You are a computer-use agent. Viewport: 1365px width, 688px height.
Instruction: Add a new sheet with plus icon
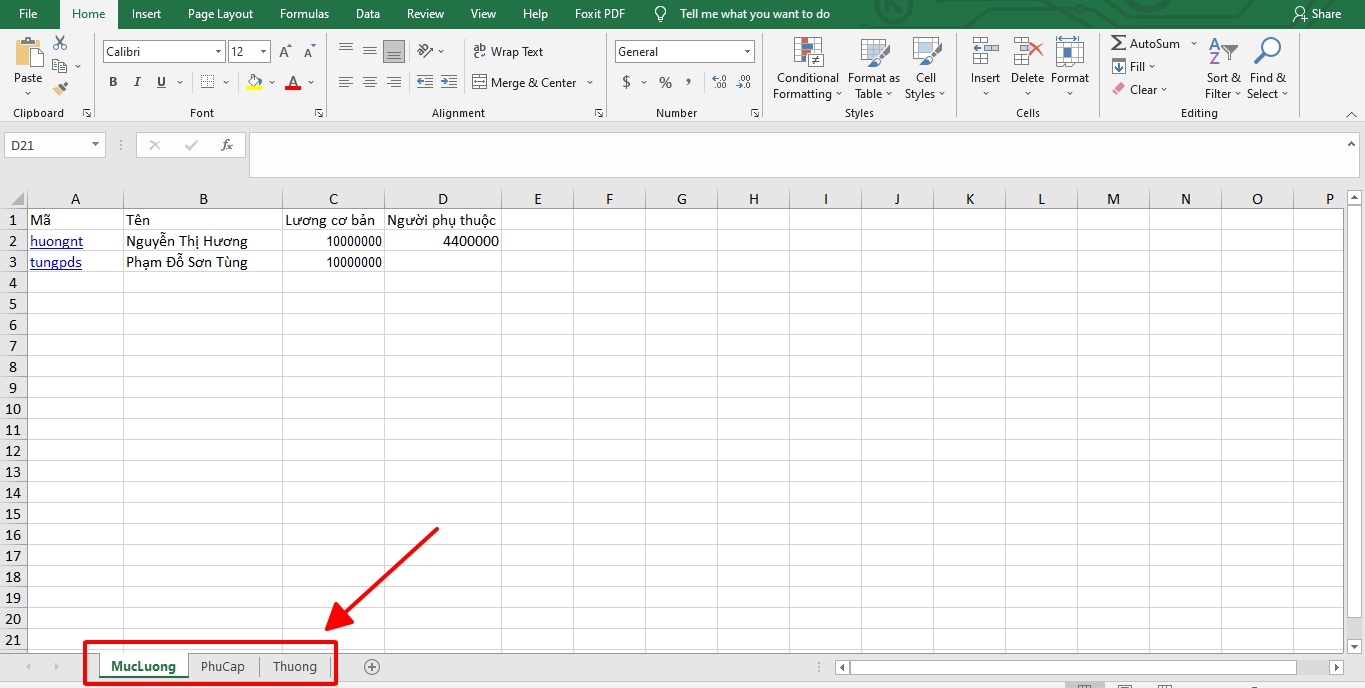(x=372, y=667)
